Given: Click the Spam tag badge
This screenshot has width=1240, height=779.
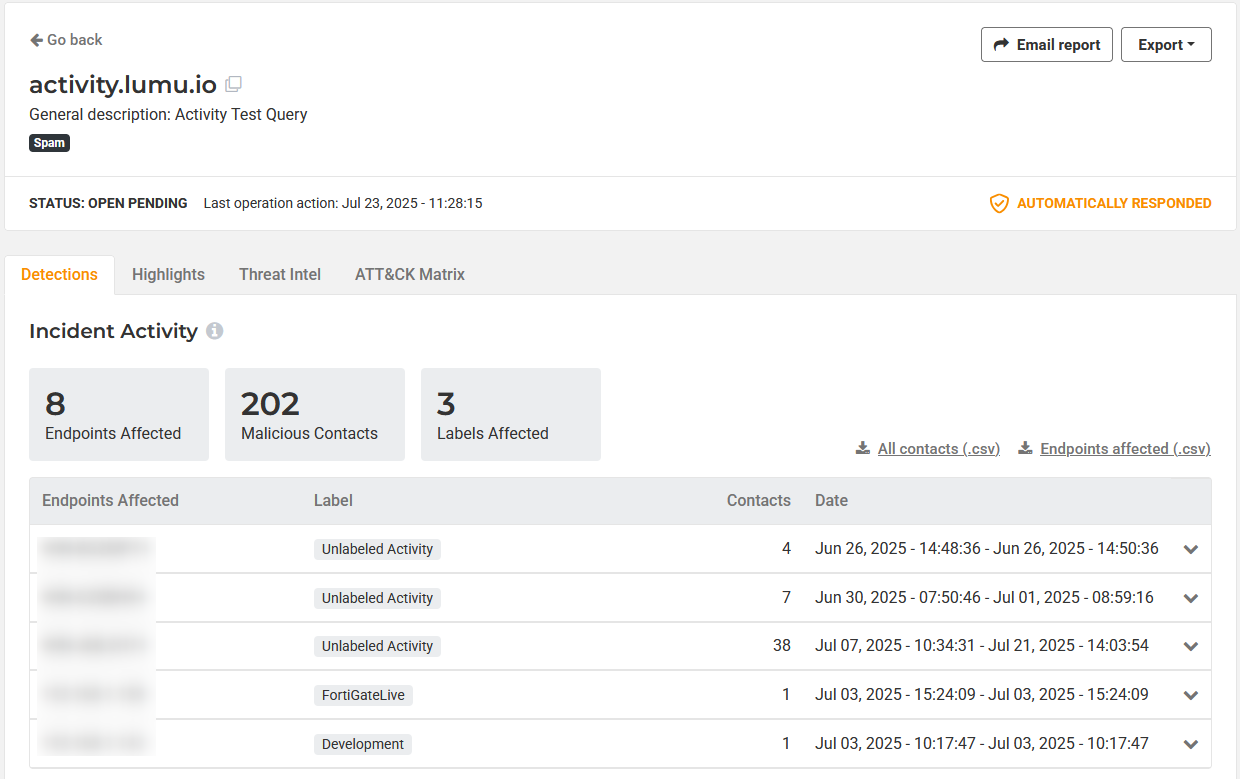Looking at the screenshot, I should tap(49, 143).
